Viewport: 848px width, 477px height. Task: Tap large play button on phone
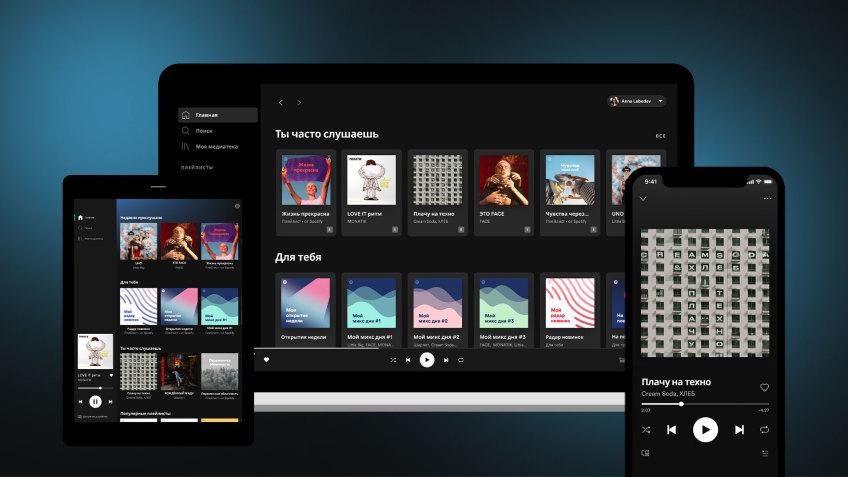705,430
